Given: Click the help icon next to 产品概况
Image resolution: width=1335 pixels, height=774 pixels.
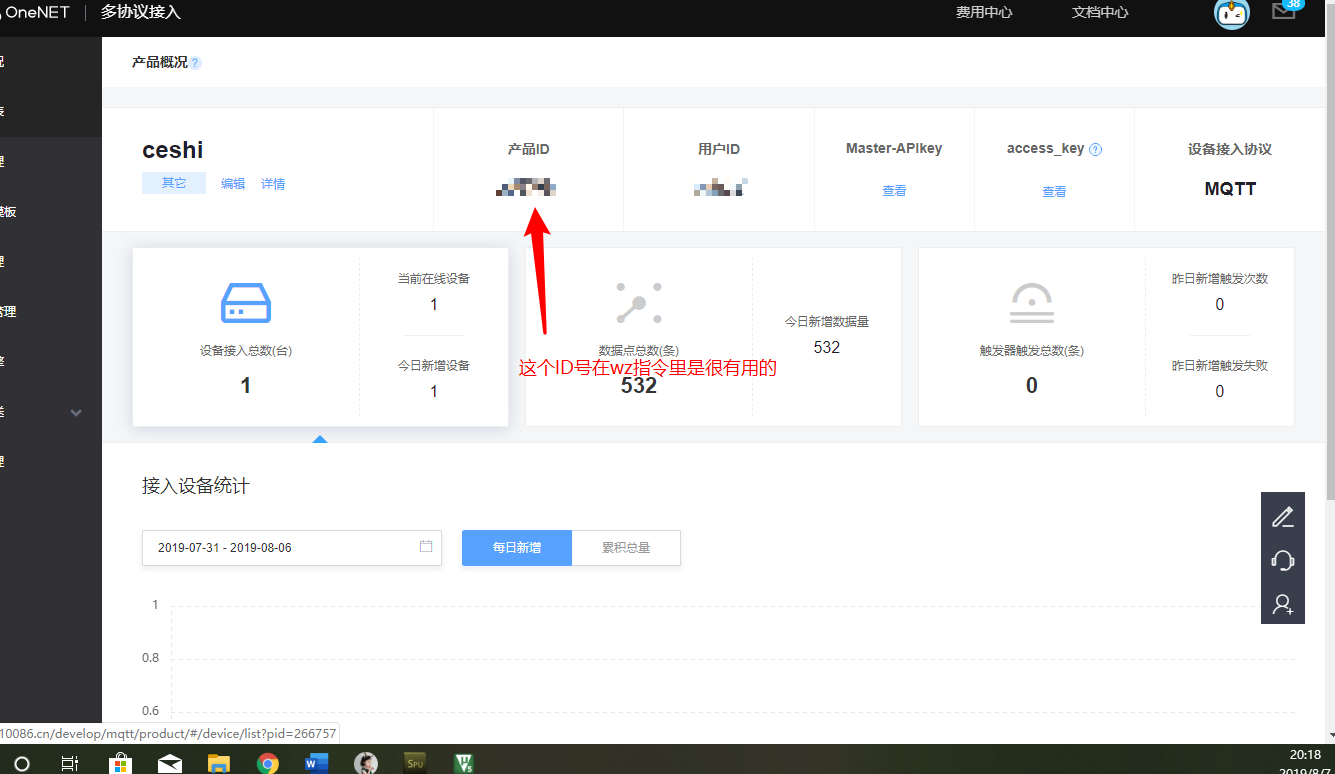Looking at the screenshot, I should coord(197,61).
